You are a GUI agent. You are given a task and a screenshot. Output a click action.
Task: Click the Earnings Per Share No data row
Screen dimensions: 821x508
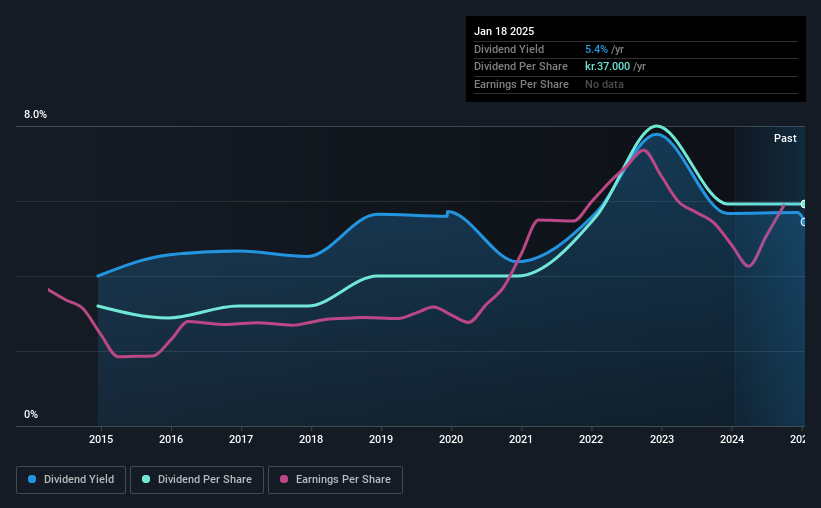(636, 84)
